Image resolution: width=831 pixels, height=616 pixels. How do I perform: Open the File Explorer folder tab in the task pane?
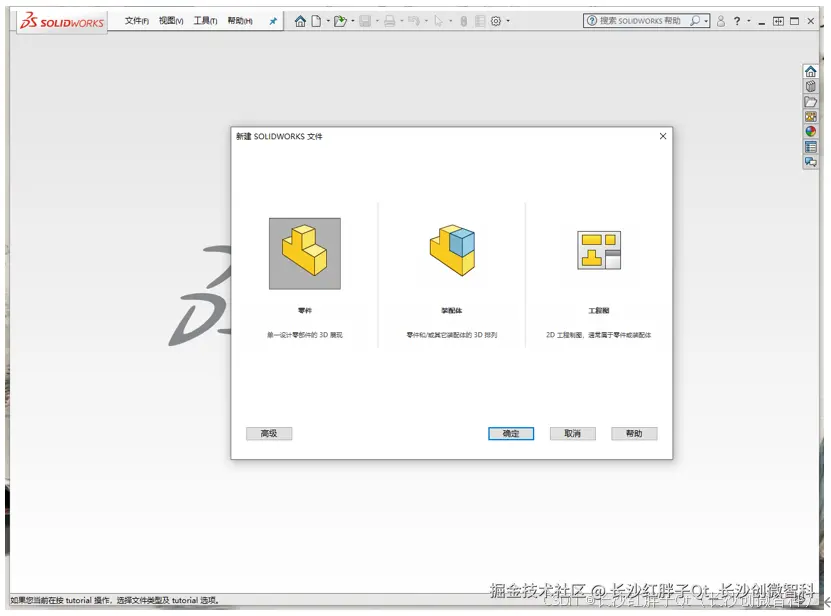810,101
